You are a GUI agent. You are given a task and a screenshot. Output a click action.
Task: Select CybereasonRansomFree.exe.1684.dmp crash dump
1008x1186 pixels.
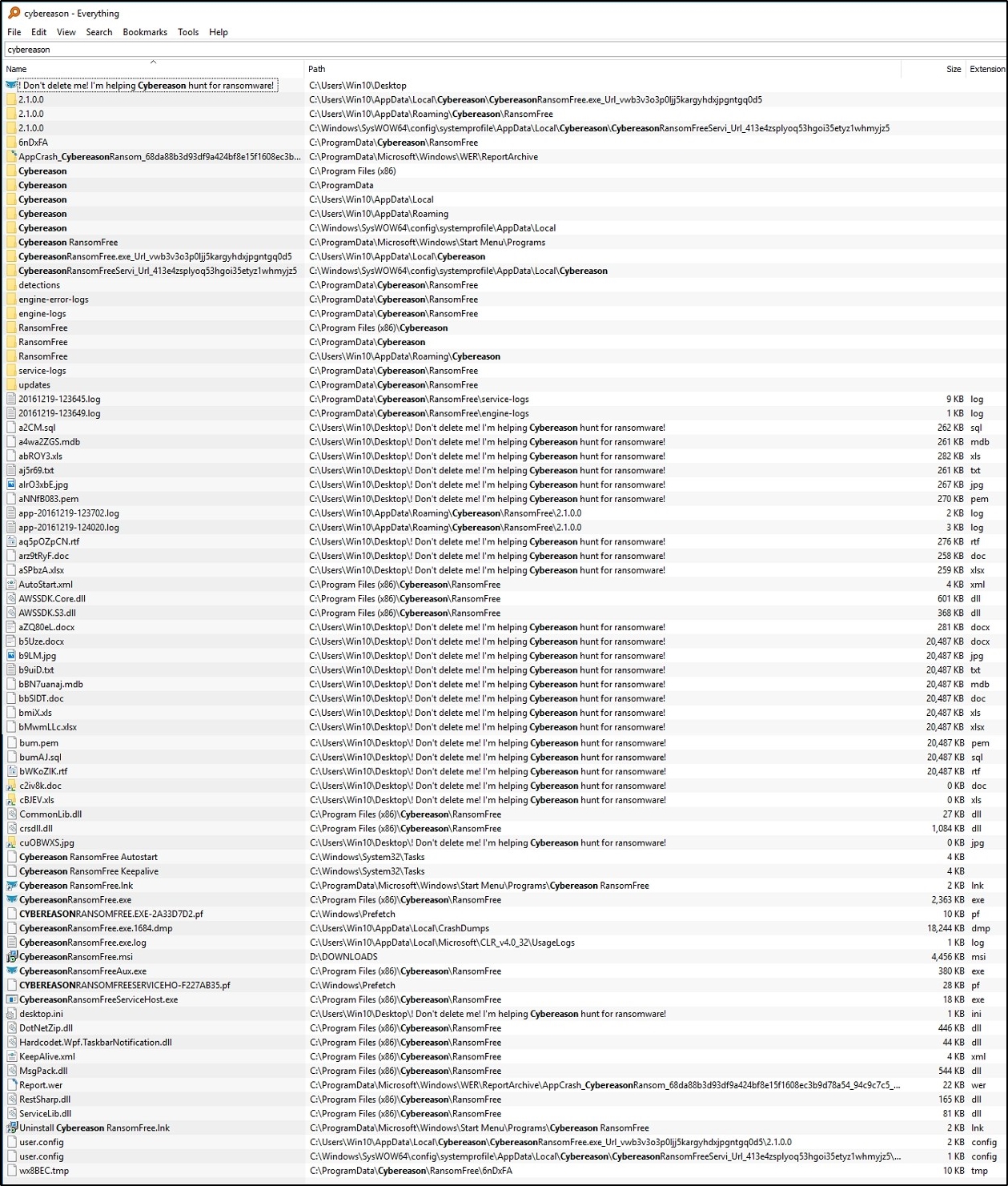coord(96,928)
